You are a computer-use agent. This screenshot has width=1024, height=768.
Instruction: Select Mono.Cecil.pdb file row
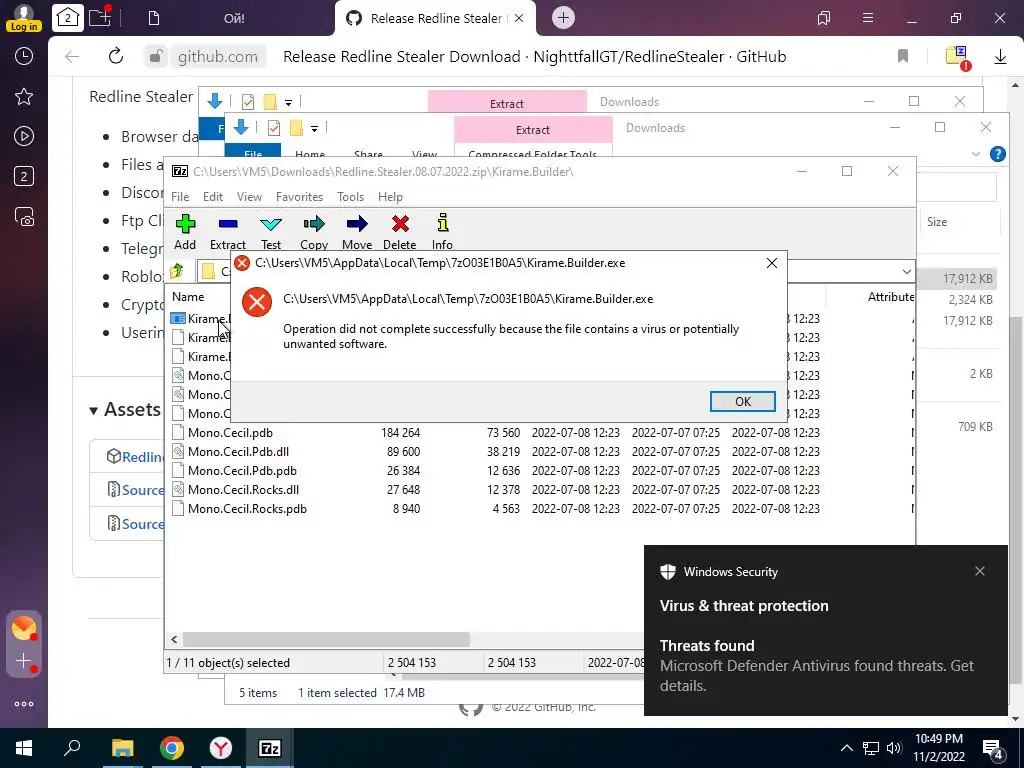click(539, 432)
